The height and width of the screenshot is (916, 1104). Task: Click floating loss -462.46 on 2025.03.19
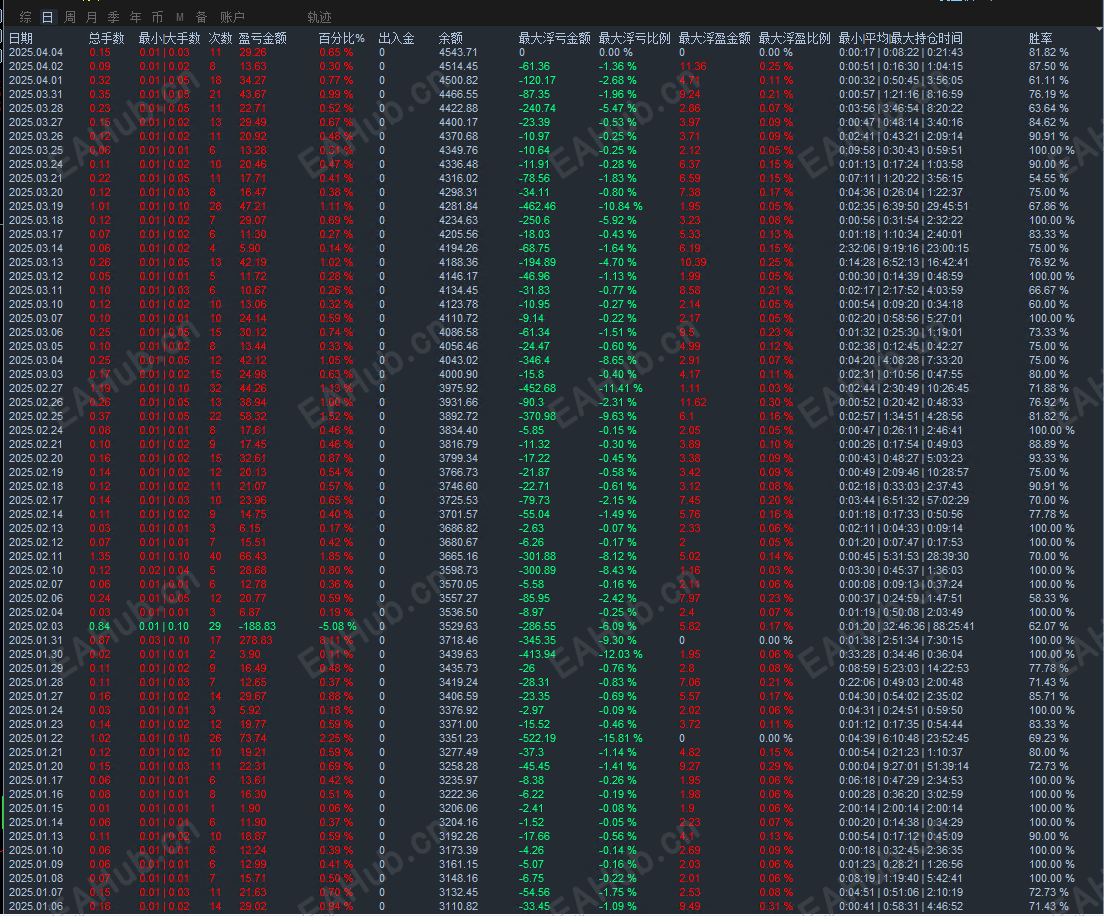point(537,206)
